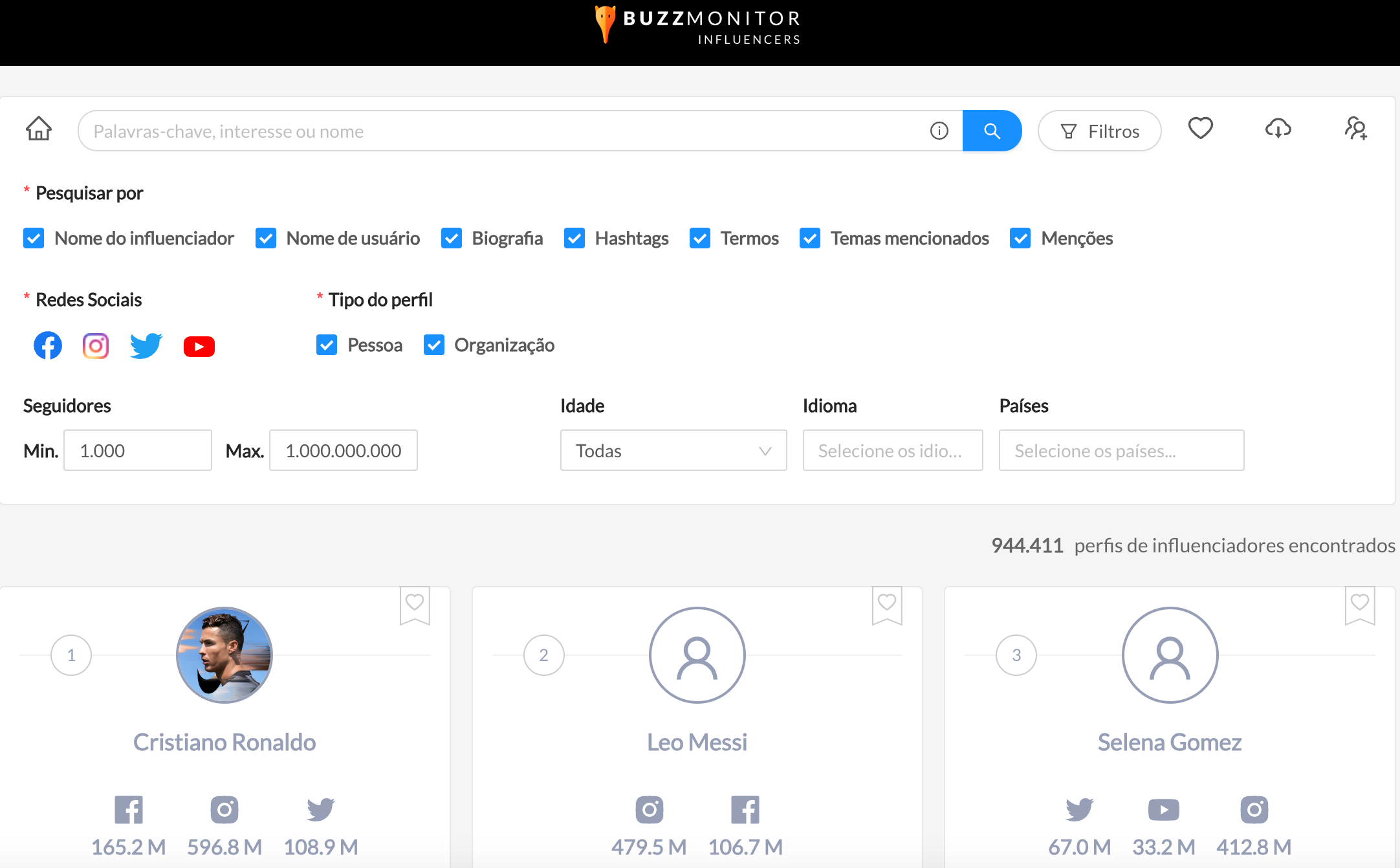Image resolution: width=1400 pixels, height=868 pixels.
Task: Open Selena Gomez profile name link
Action: (1170, 742)
